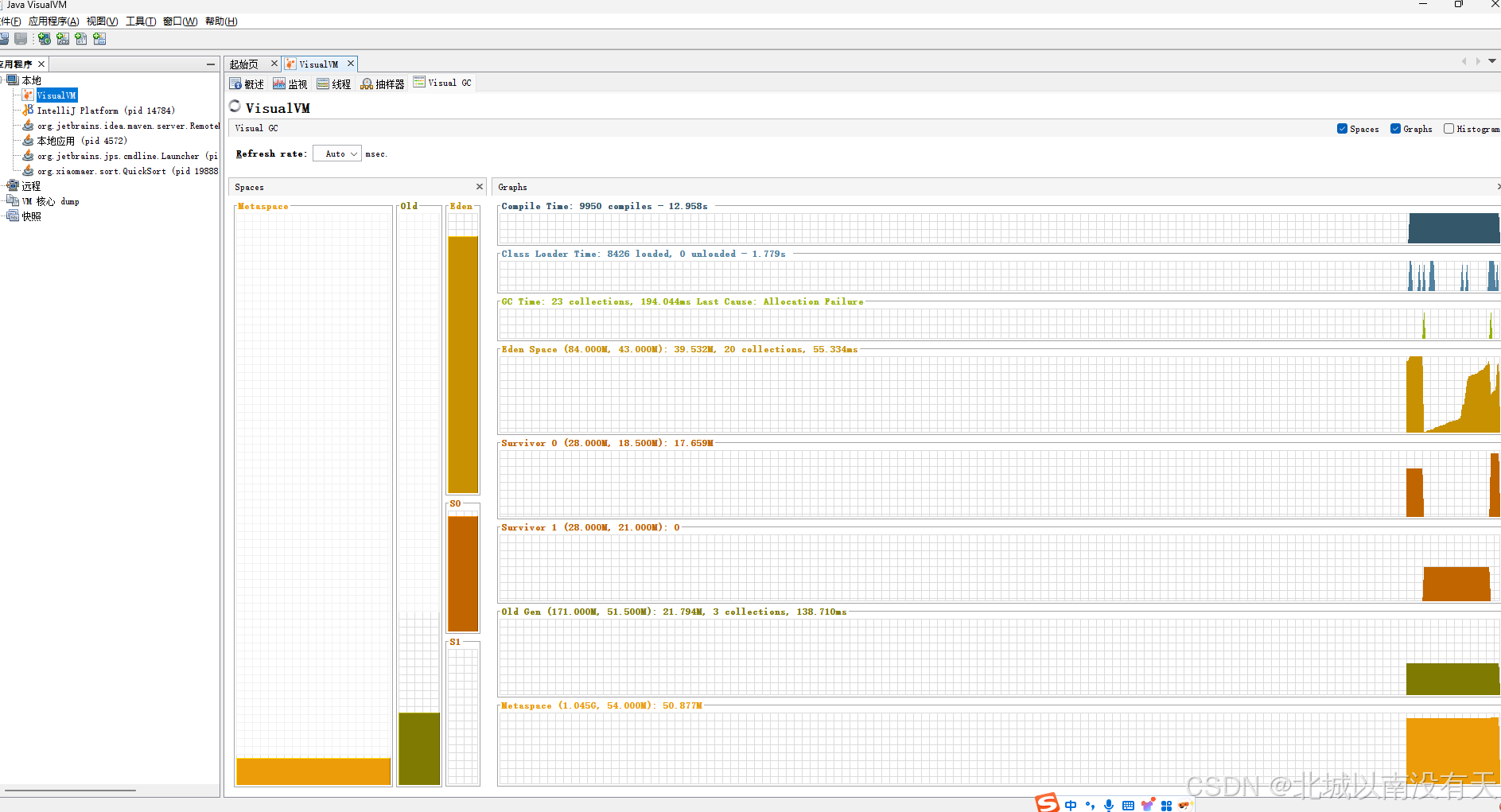Viewport: 1501px width, 812px height.
Task: Open the 窗口(W) menu
Action: (180, 21)
